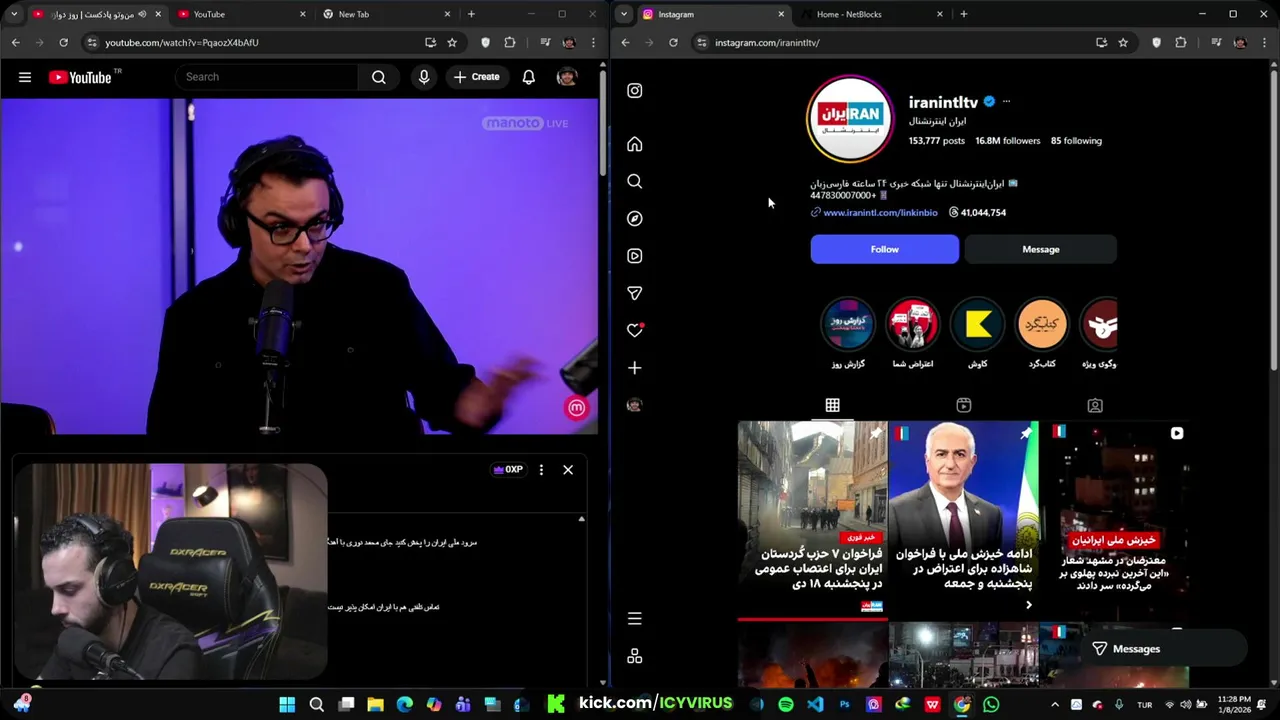
Task: Open YouTube notifications bell
Action: coord(529,77)
